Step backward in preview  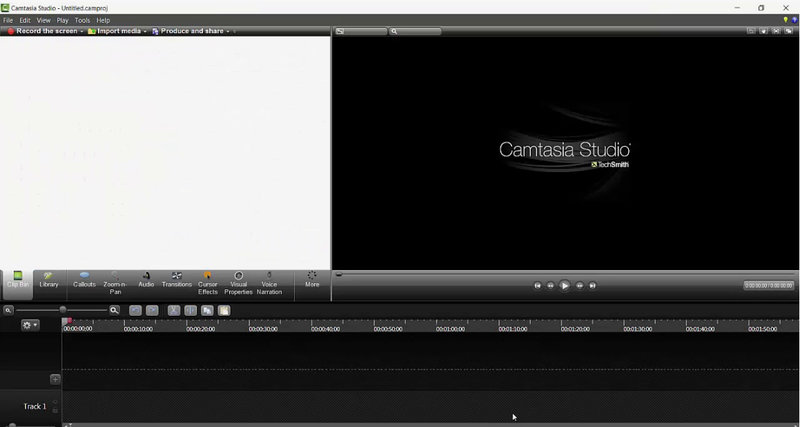pyautogui.click(x=550, y=286)
